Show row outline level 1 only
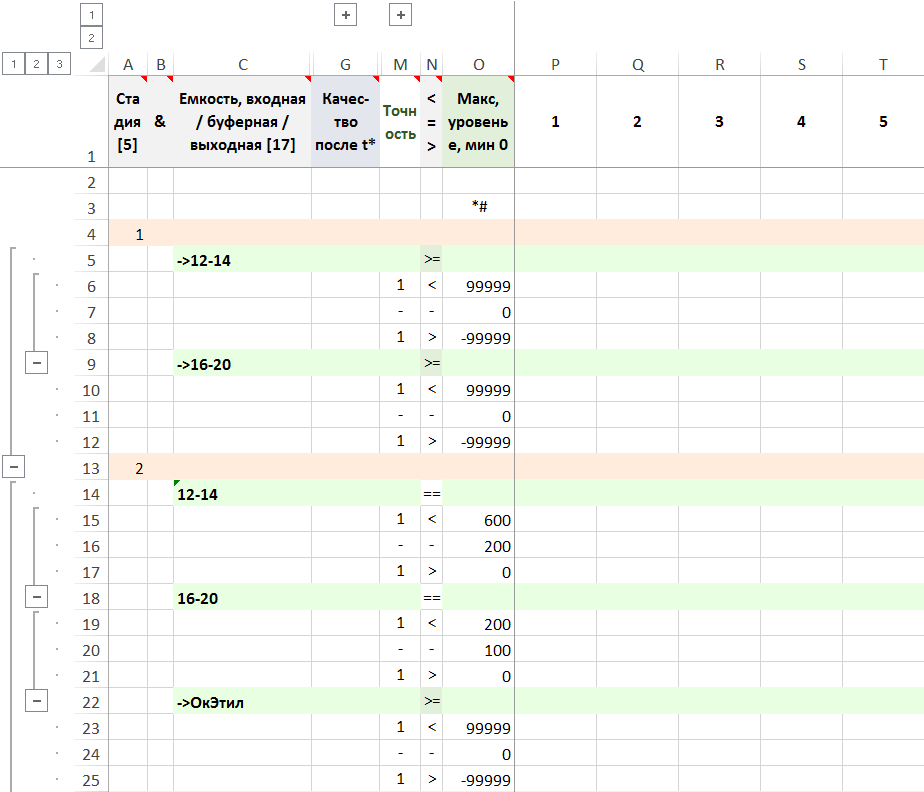The height and width of the screenshot is (792, 924). coord(14,64)
